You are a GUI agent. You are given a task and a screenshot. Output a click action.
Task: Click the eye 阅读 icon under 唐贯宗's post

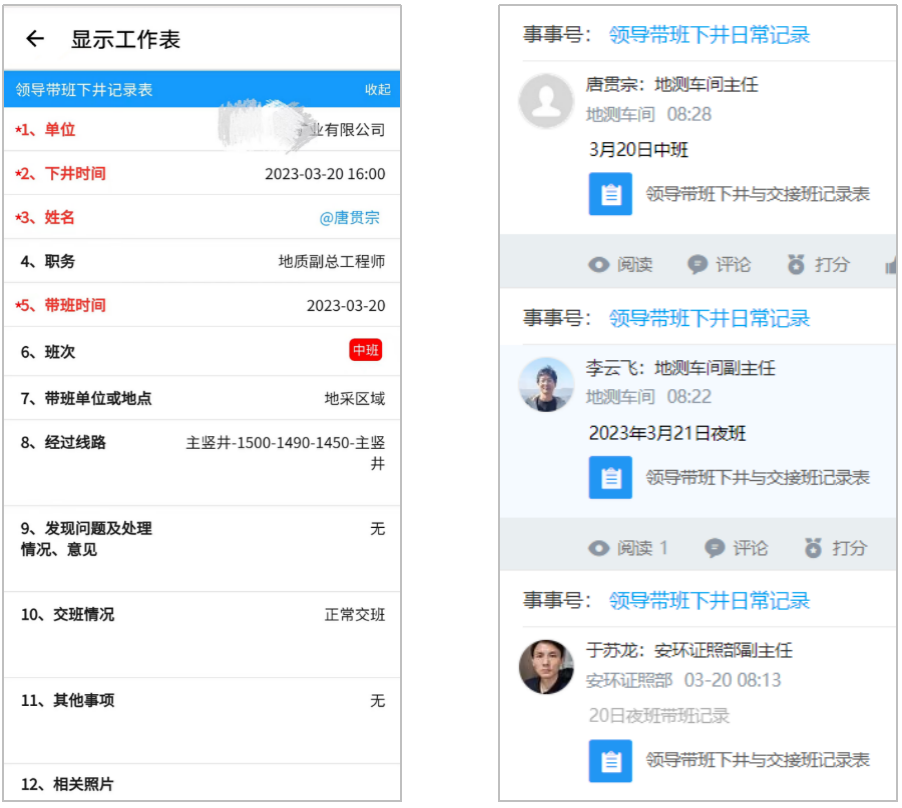[599, 265]
